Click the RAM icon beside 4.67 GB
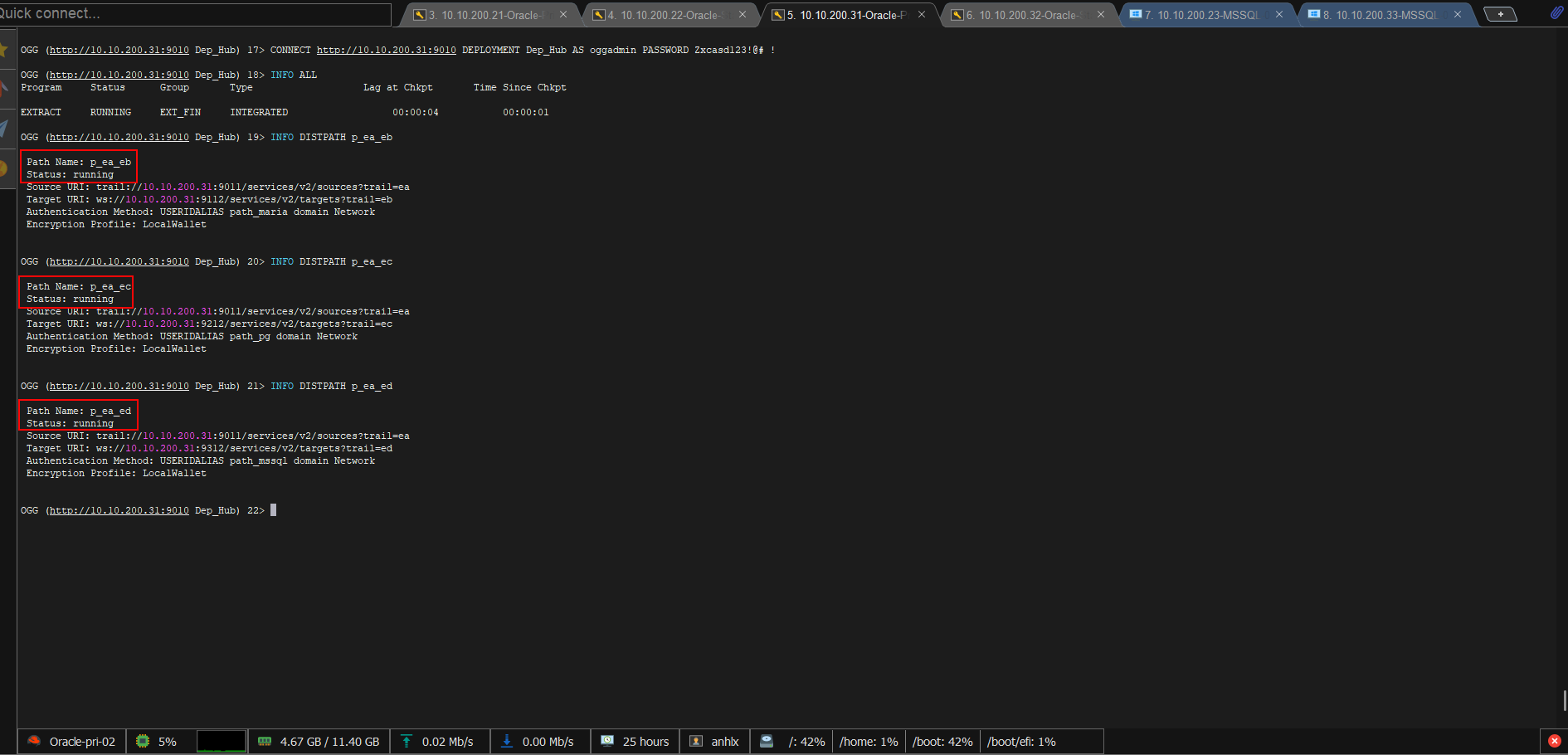This screenshot has width=1568, height=755. (x=265, y=741)
